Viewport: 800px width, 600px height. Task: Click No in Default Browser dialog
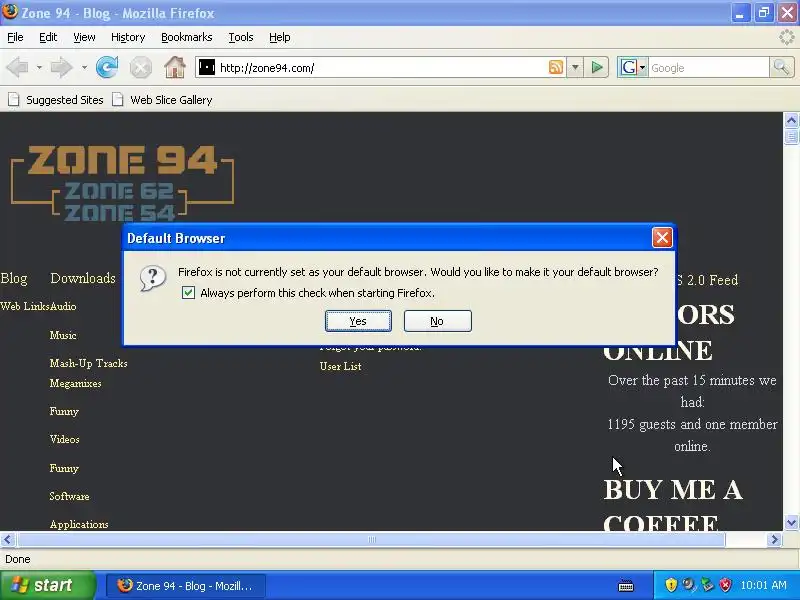(x=437, y=321)
